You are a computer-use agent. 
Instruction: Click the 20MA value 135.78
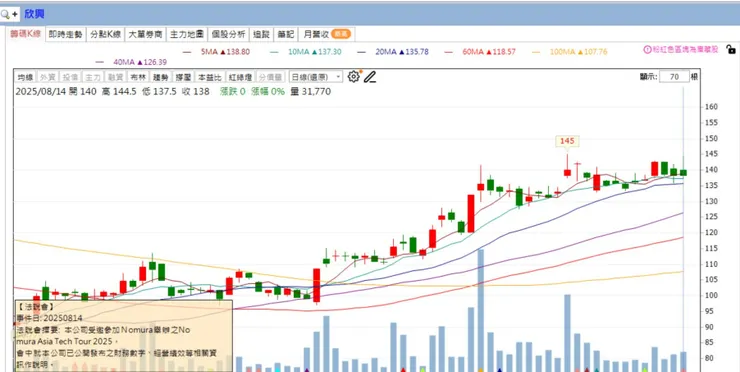pyautogui.click(x=417, y=52)
